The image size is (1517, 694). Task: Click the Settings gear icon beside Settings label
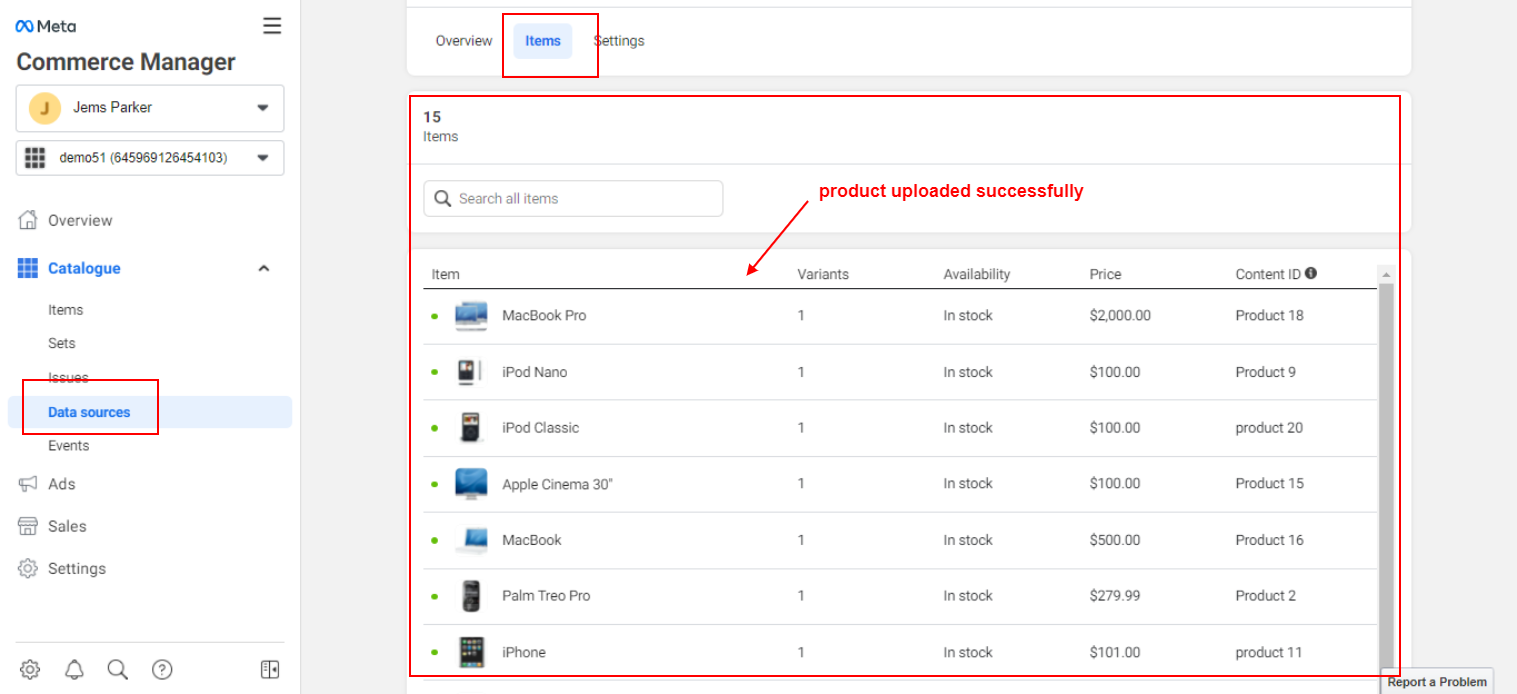pos(28,568)
